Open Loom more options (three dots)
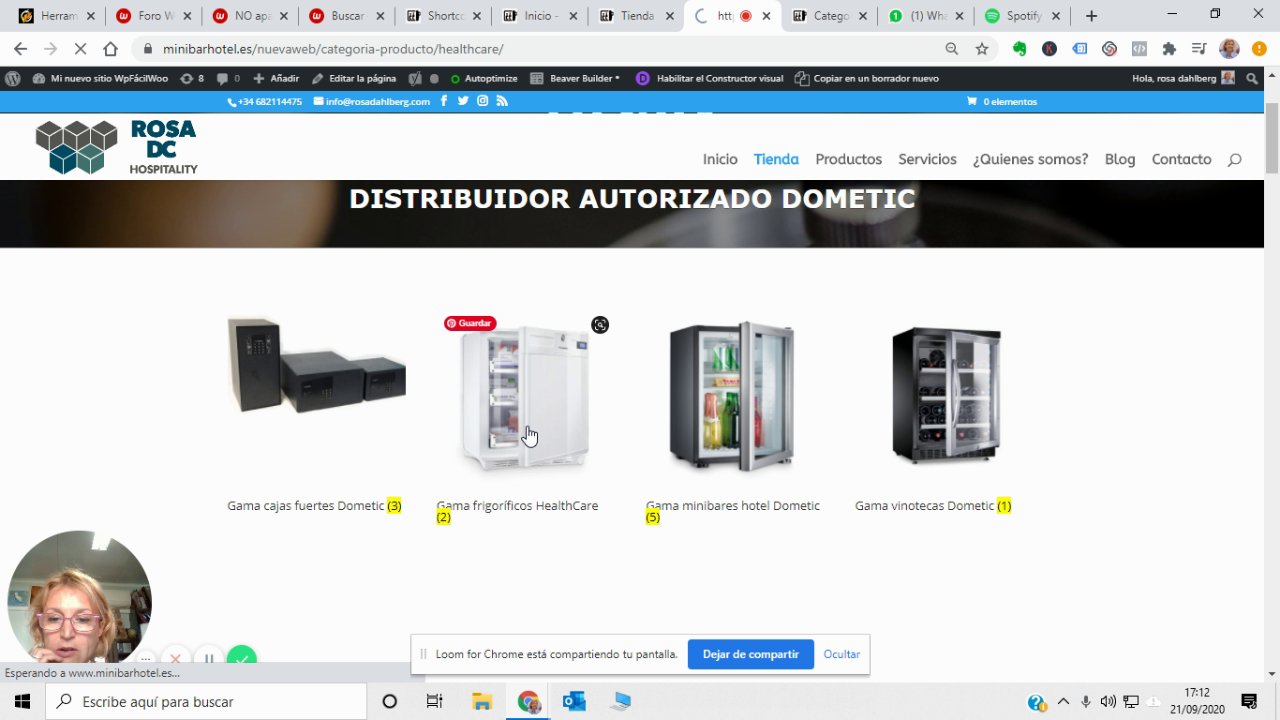The width and height of the screenshot is (1280, 720). [x=145, y=660]
